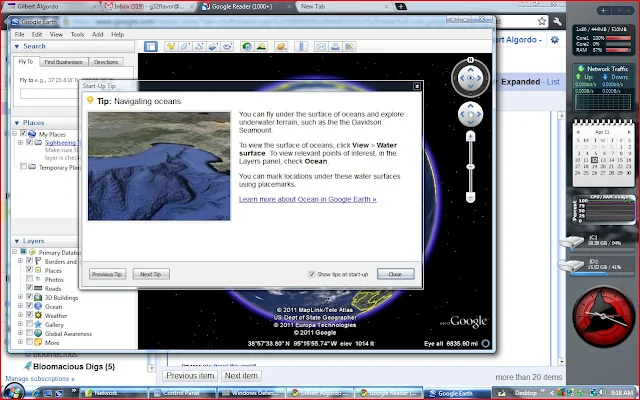Toggle the Weather layer checkbox
The height and width of the screenshot is (400, 640).
point(29,314)
